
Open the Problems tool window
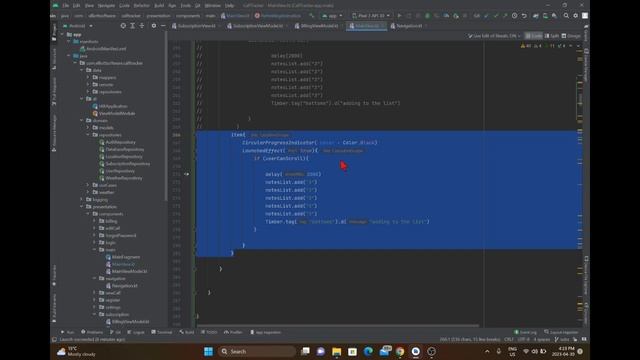tap(92, 332)
